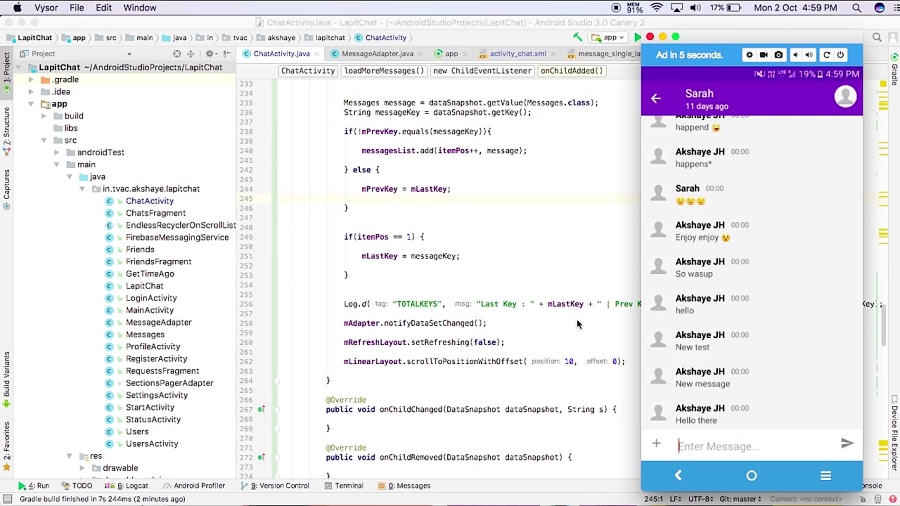900x506 pixels.
Task: Click the Vysor video record icon
Action: [x=764, y=55]
